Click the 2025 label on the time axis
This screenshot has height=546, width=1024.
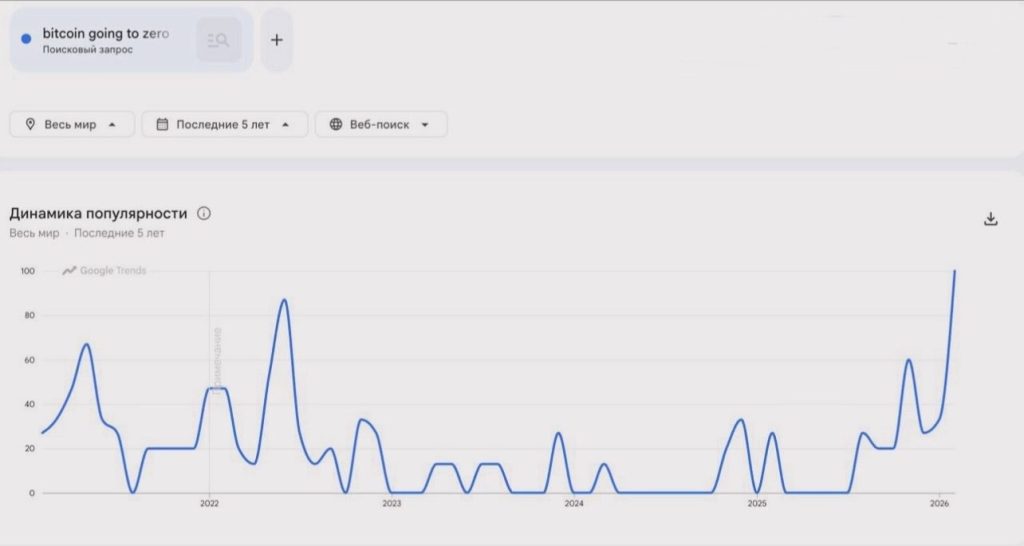(x=756, y=504)
